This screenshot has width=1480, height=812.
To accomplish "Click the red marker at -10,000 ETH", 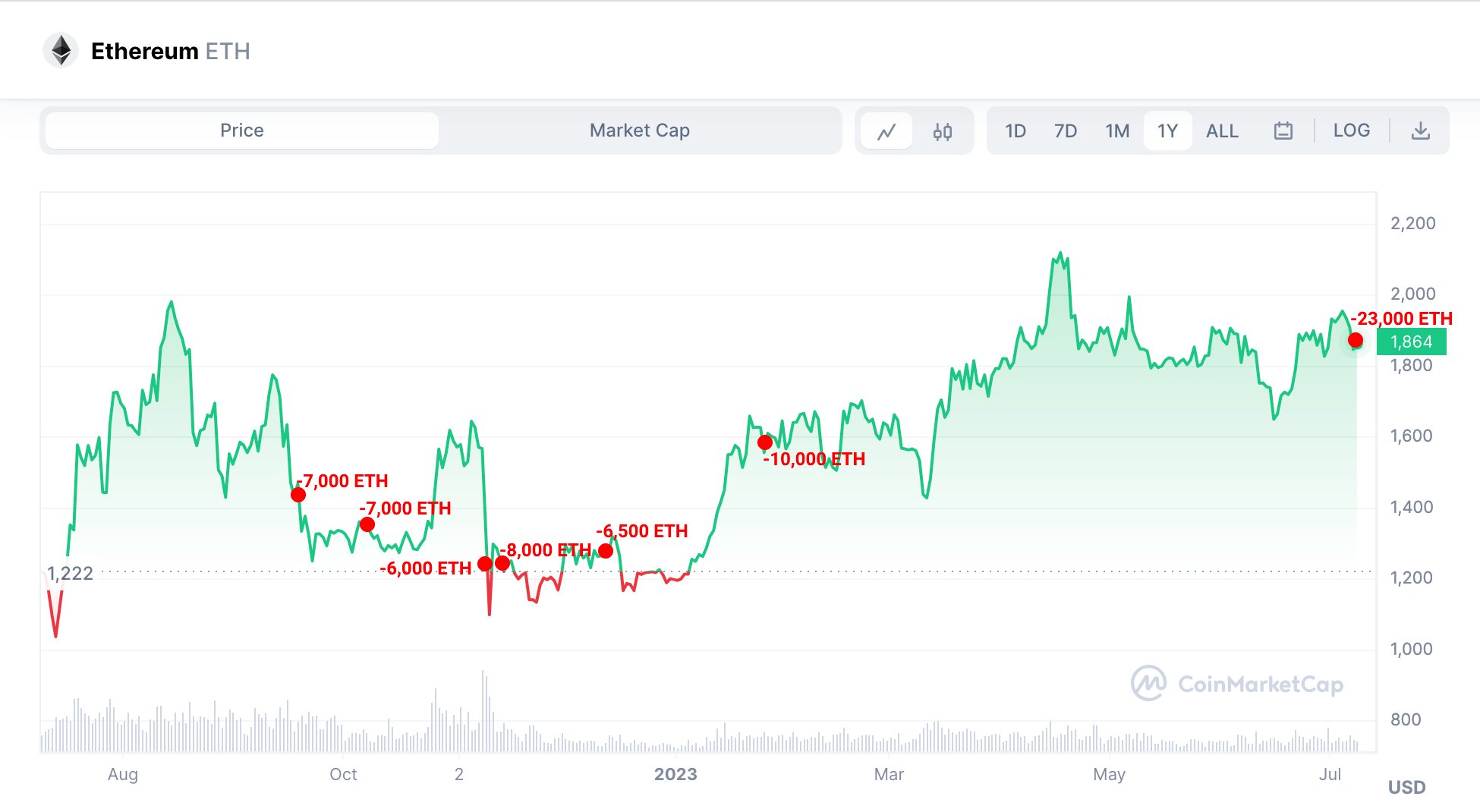I will coord(765,442).
